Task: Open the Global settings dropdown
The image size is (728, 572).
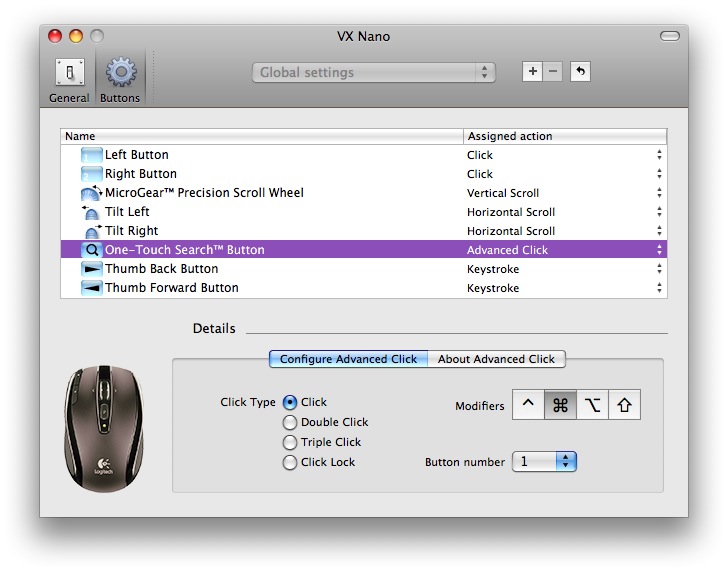Action: 374,72
